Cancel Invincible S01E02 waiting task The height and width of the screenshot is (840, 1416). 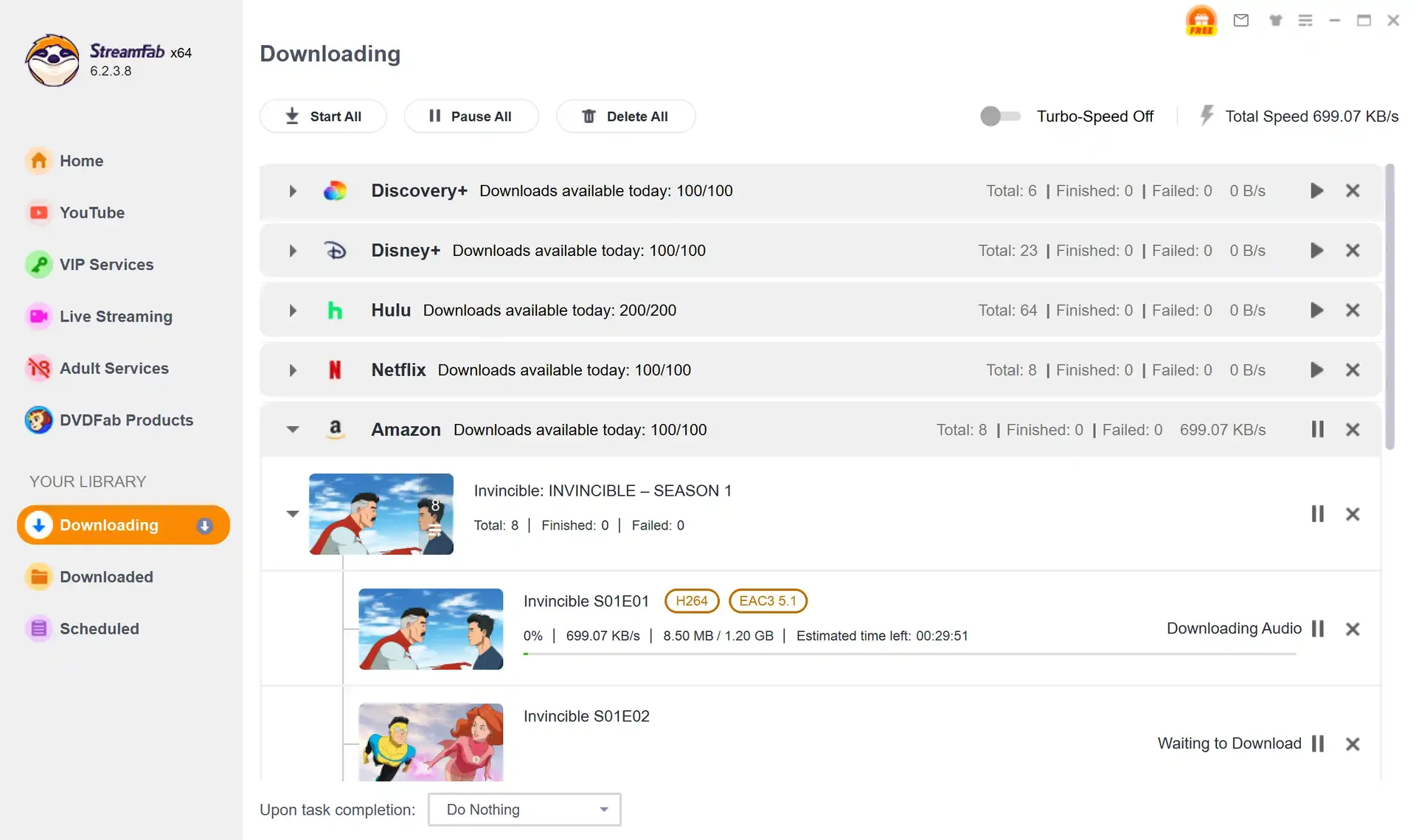1353,743
